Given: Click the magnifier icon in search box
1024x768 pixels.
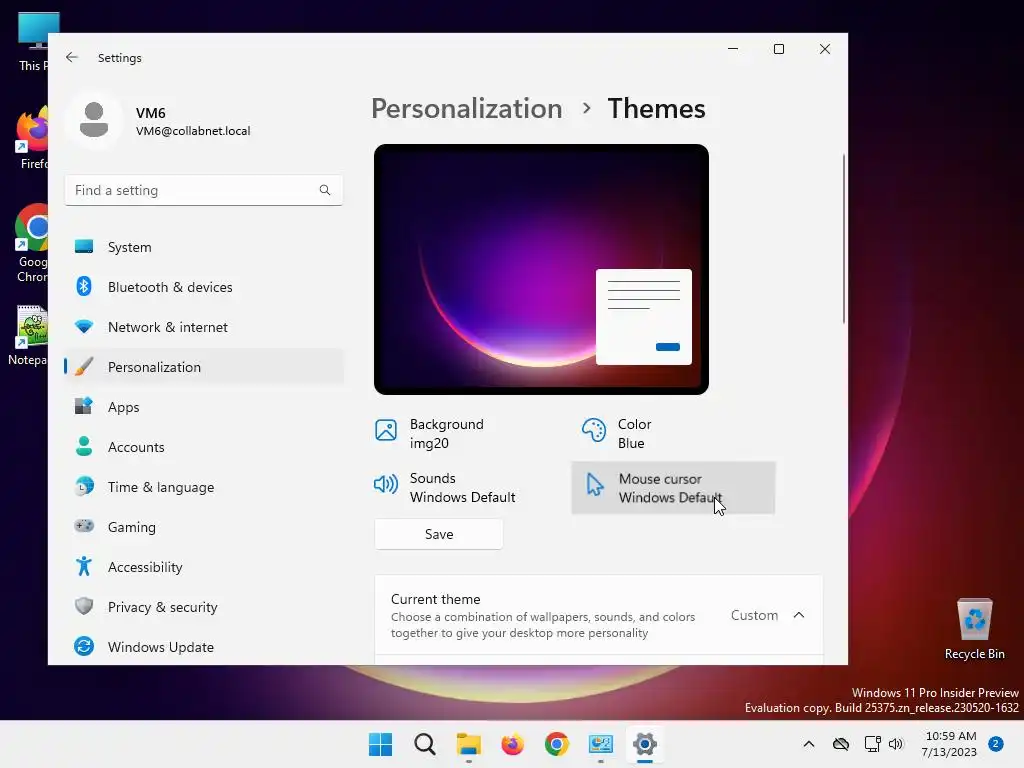Looking at the screenshot, I should [325, 190].
